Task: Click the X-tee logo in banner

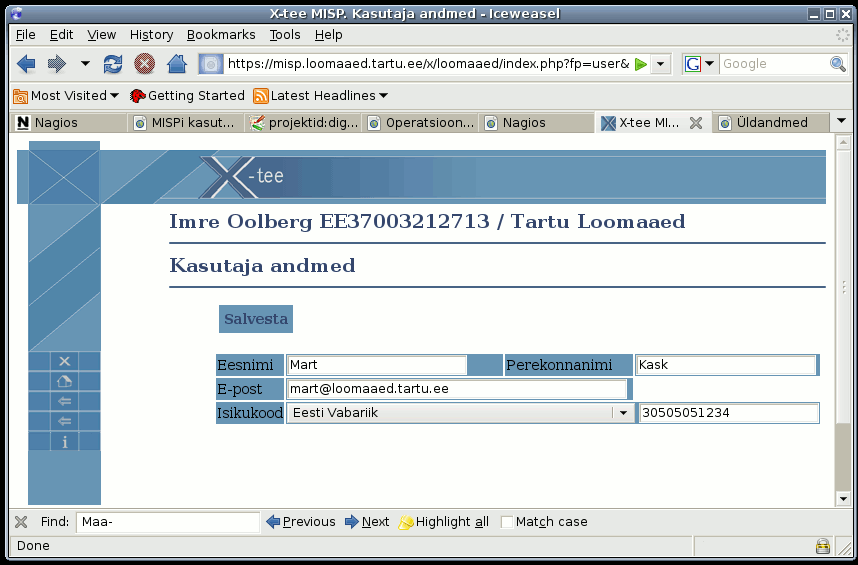Action: pos(242,177)
